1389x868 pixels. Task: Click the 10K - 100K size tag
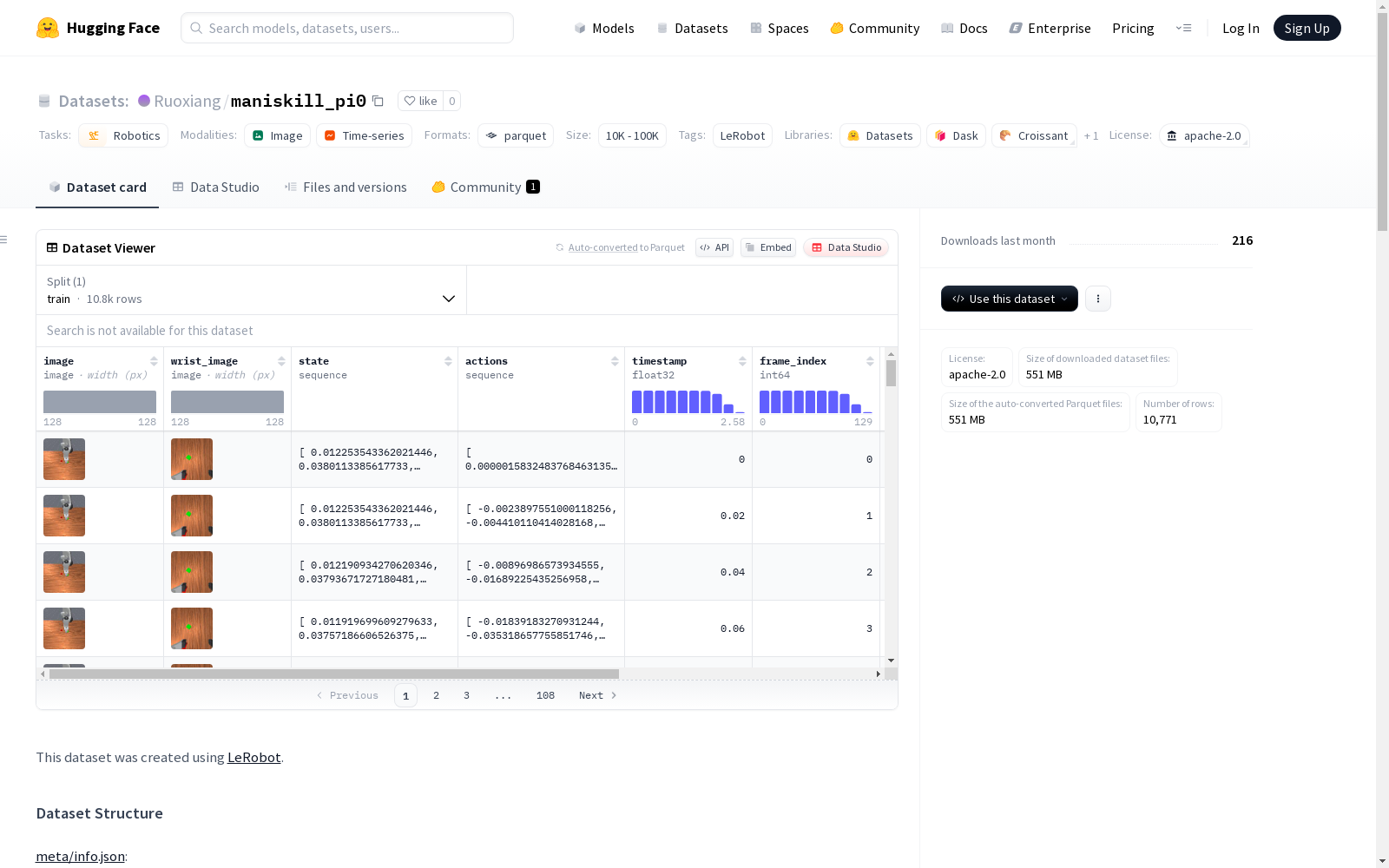pyautogui.click(x=632, y=135)
